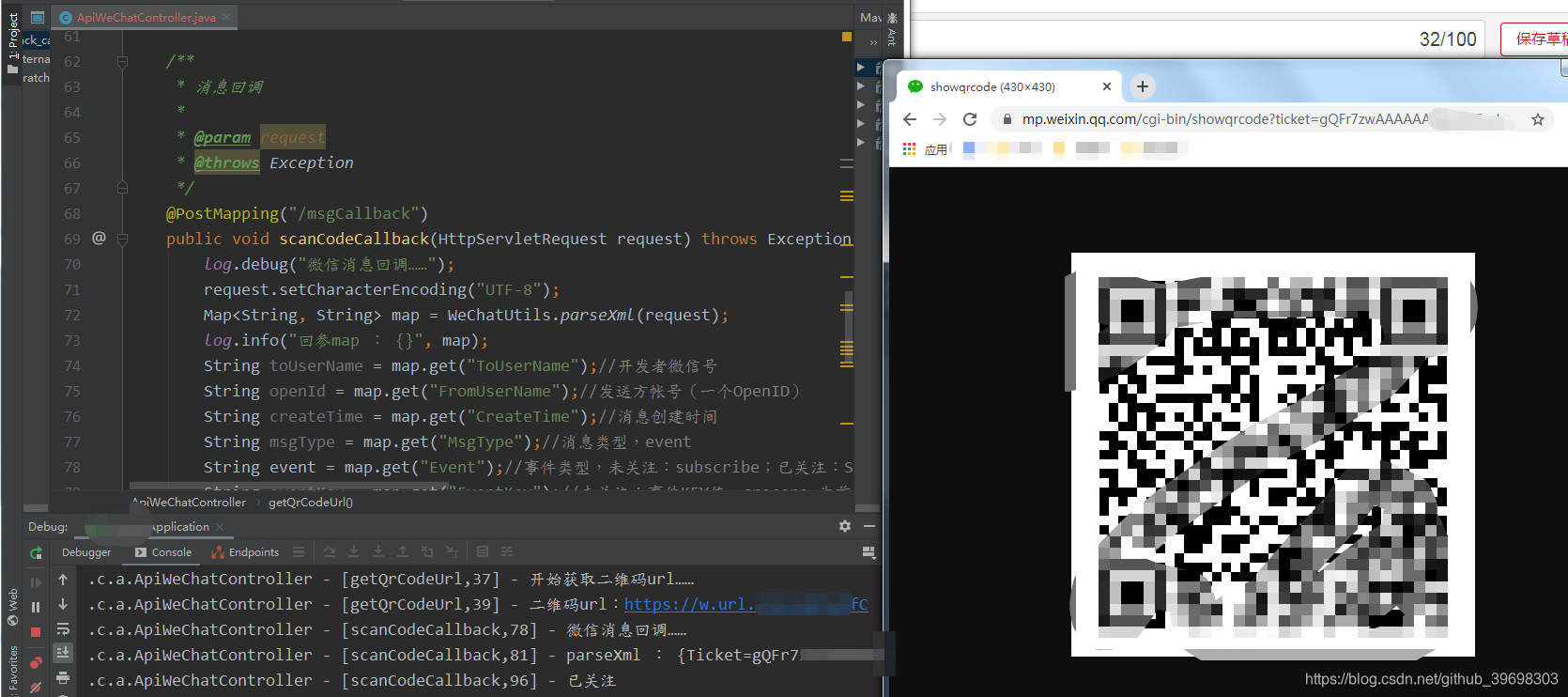
Task: Click 保存草稿 button in background window
Action: (x=1535, y=39)
